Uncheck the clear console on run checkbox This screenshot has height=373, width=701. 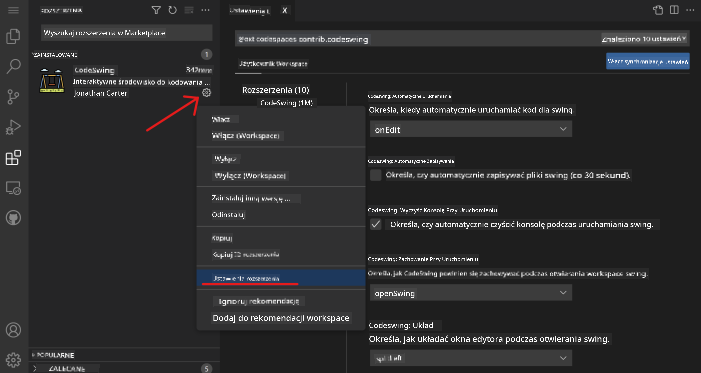point(376,224)
